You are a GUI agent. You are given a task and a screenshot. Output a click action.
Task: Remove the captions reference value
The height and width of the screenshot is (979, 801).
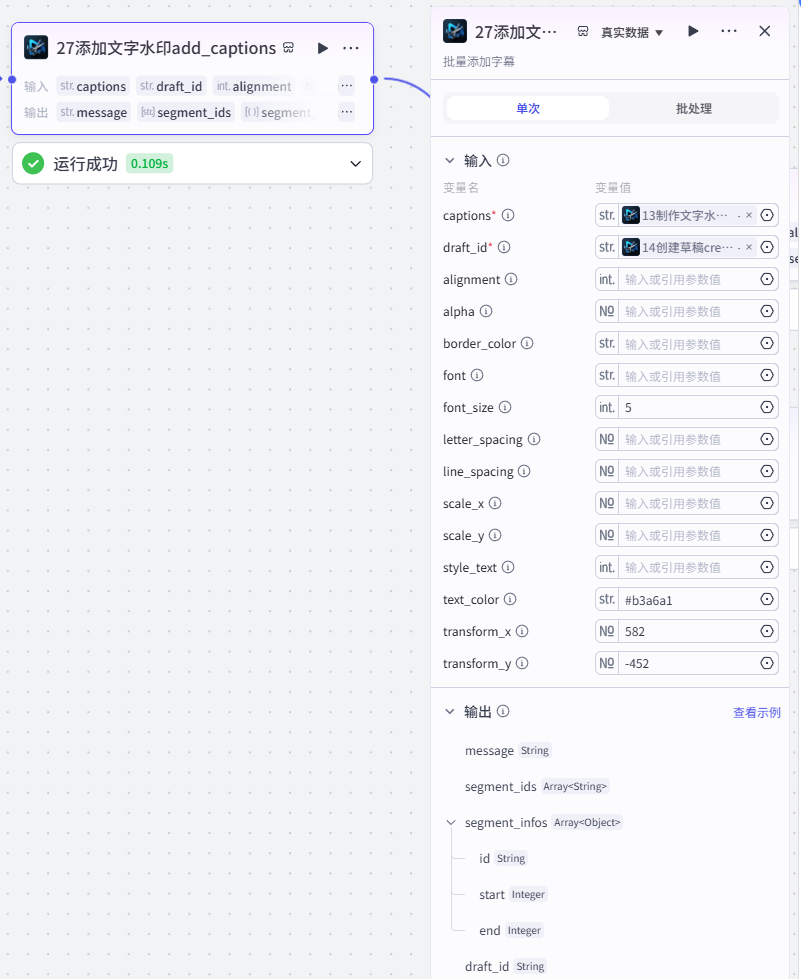coord(749,215)
